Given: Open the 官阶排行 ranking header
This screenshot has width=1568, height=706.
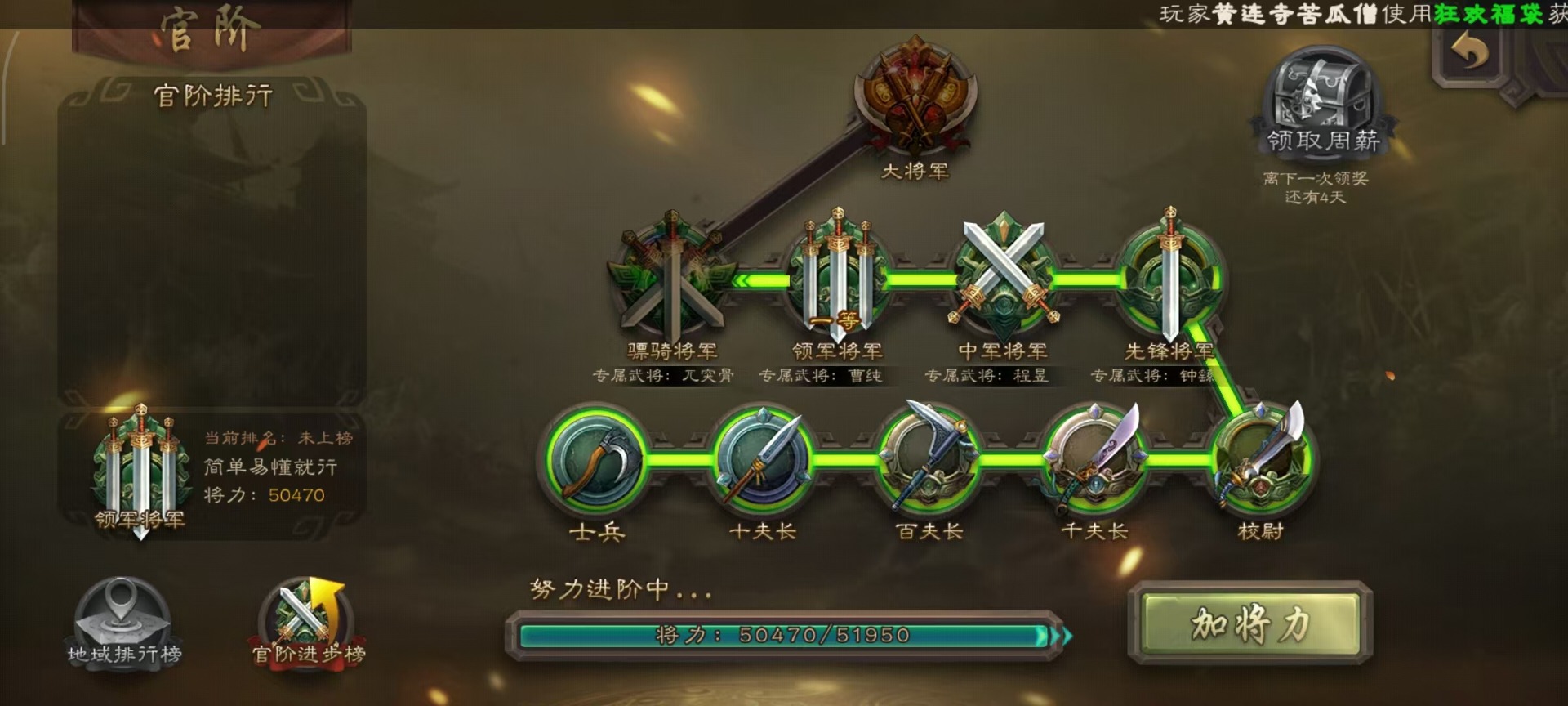Looking at the screenshot, I should coord(213,96).
